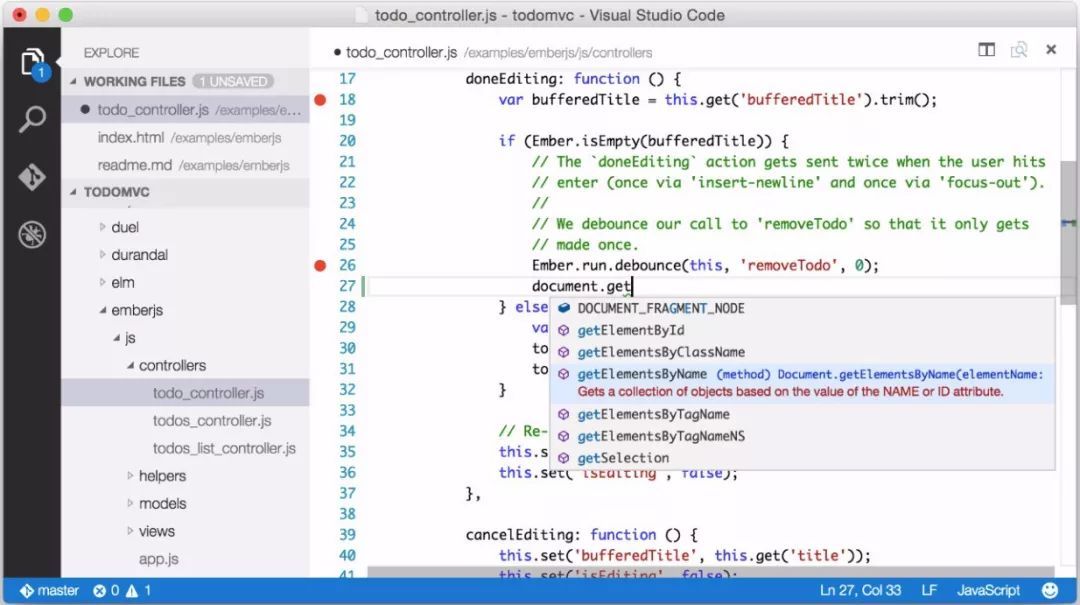
Task: Open the Search view icon
Action: [32, 119]
